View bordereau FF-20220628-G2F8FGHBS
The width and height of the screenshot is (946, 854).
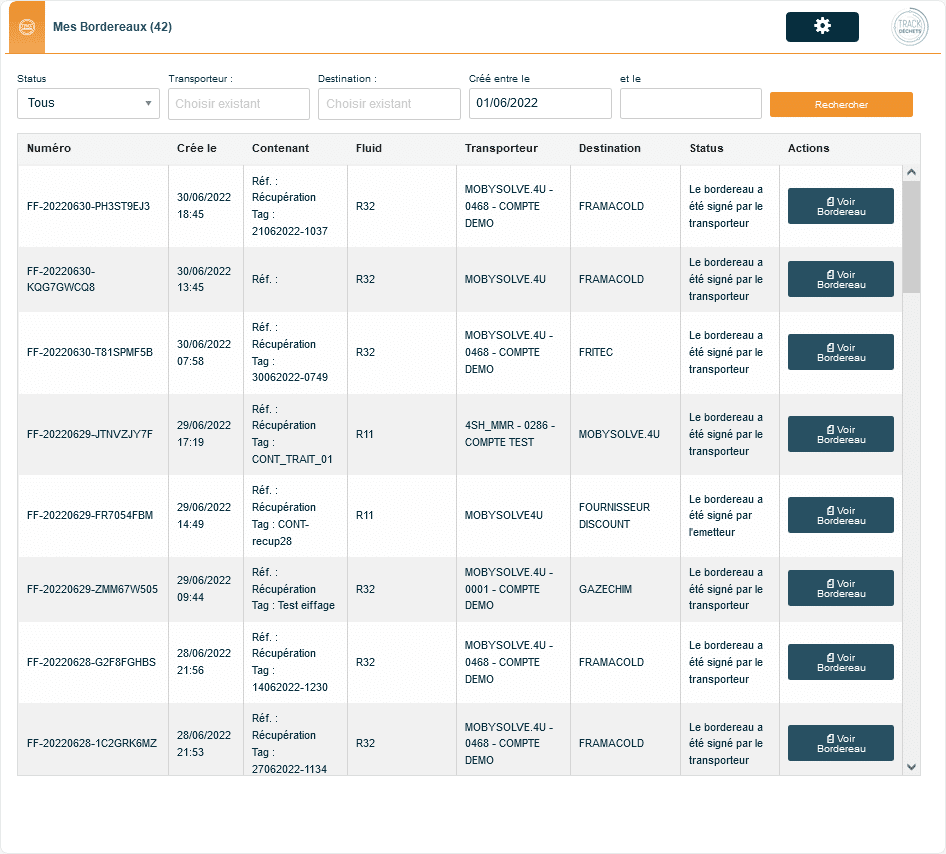(840, 662)
